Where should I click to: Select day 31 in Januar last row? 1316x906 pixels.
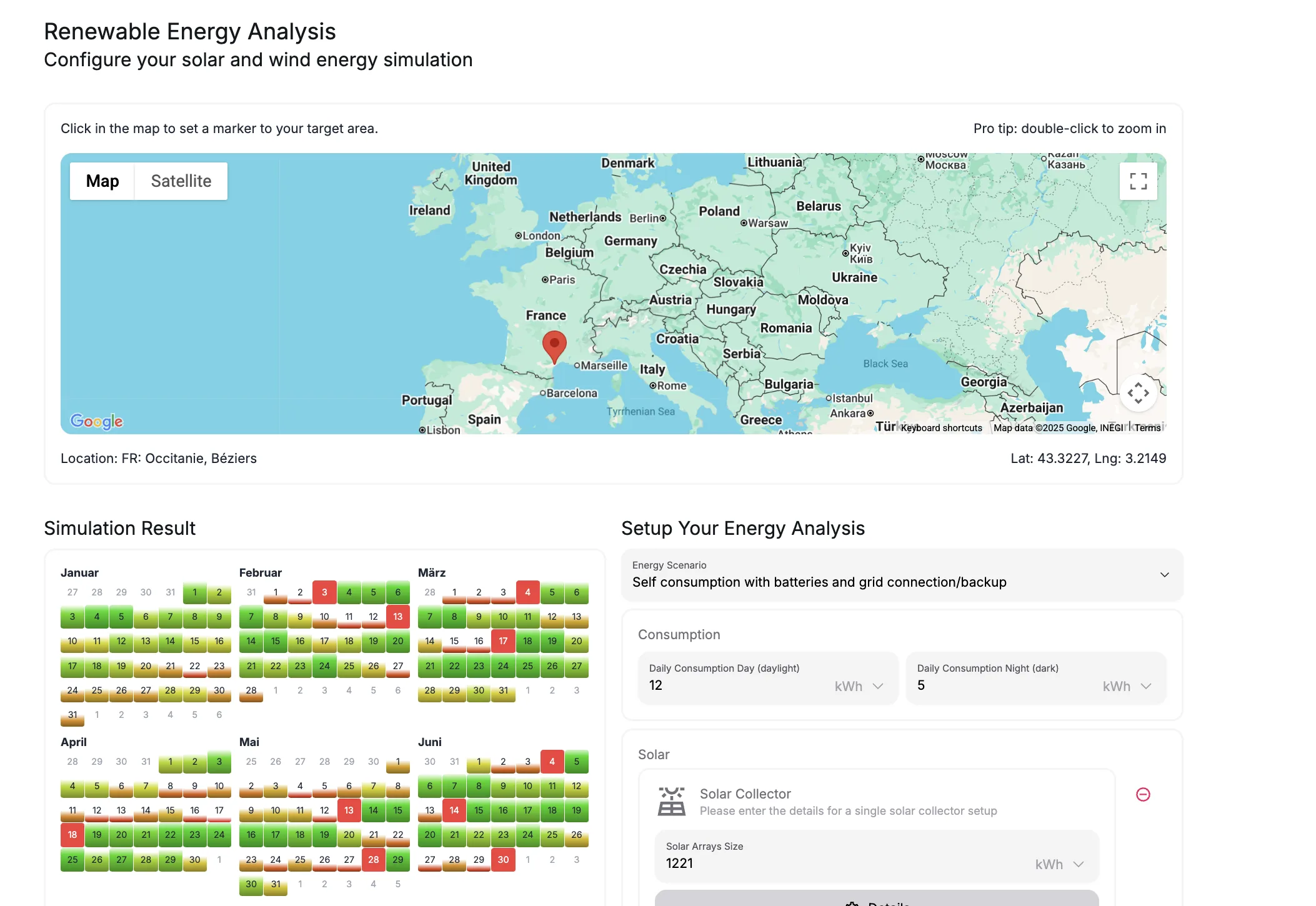(72, 715)
